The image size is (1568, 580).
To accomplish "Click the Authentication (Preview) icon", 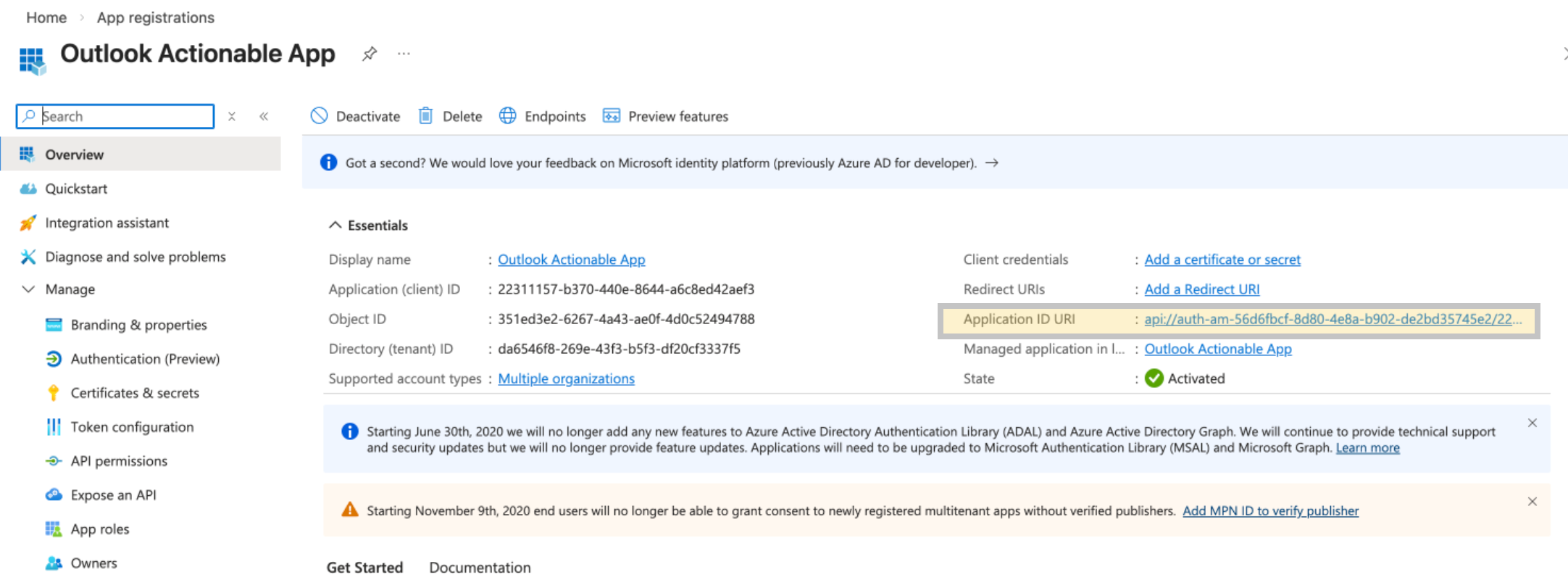I will [x=54, y=359].
